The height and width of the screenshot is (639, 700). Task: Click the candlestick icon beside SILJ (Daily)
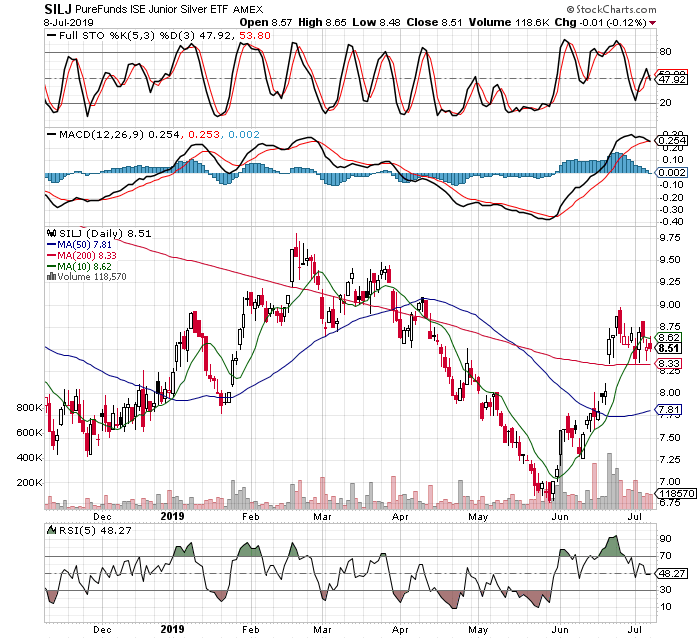[51, 233]
